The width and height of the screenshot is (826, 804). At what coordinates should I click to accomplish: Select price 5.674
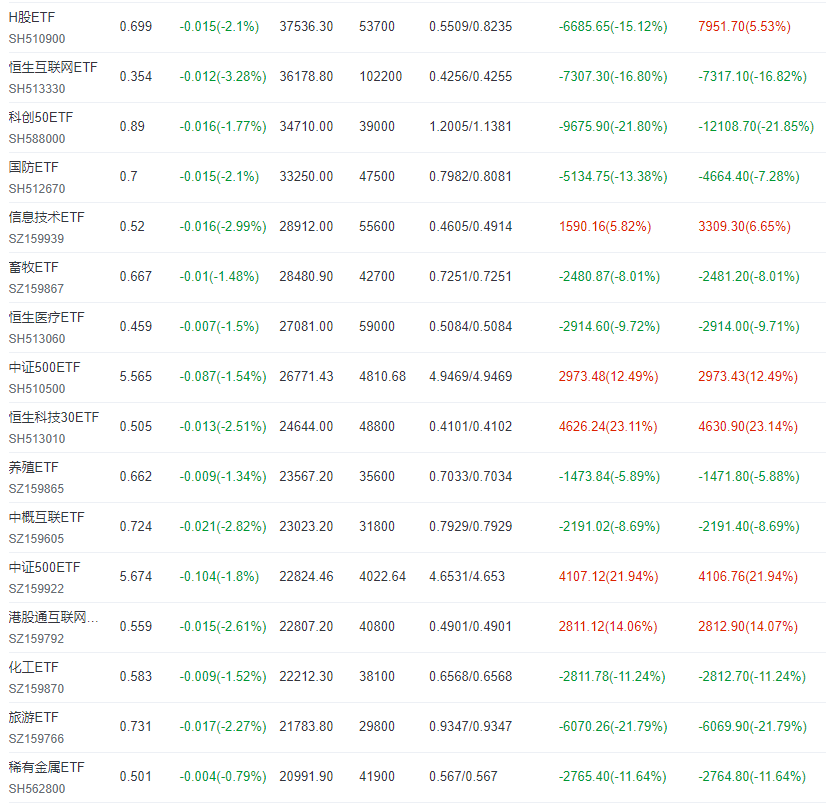pos(136,577)
